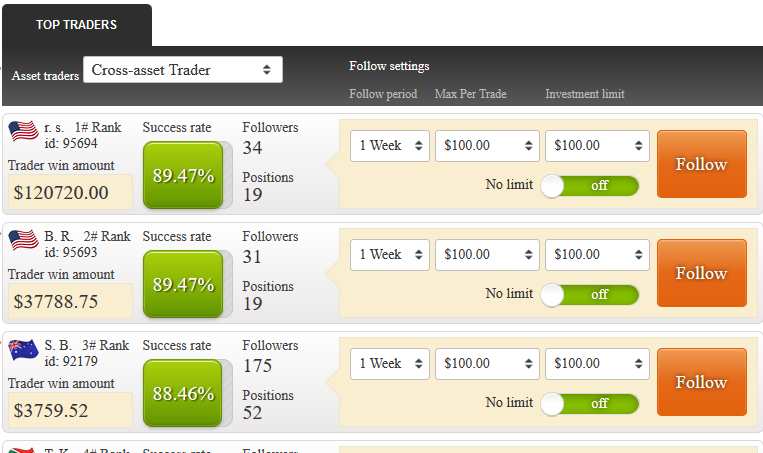763x453 pixels.
Task: Open the Cross-asset Trader dropdown
Action: [x=182, y=70]
